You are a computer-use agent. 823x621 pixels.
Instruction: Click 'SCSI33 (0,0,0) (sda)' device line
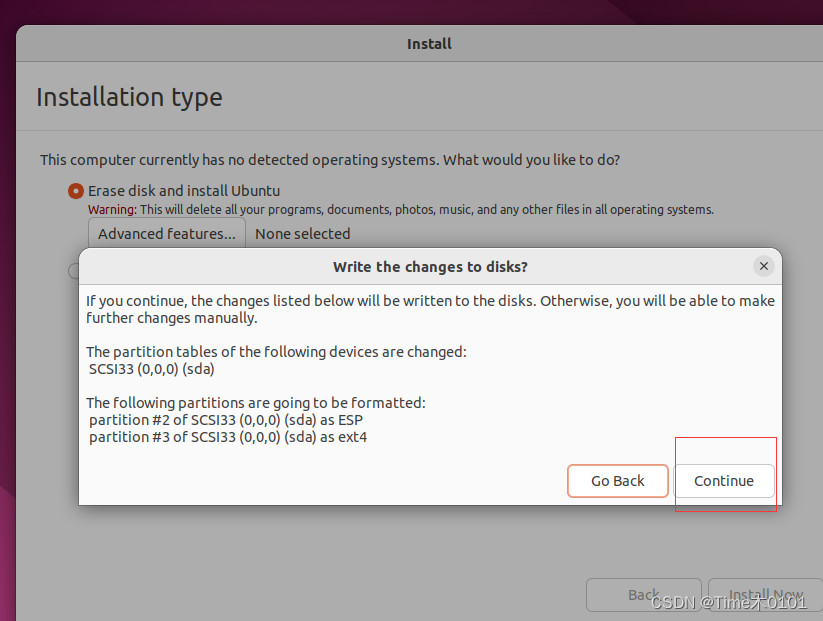coord(152,369)
